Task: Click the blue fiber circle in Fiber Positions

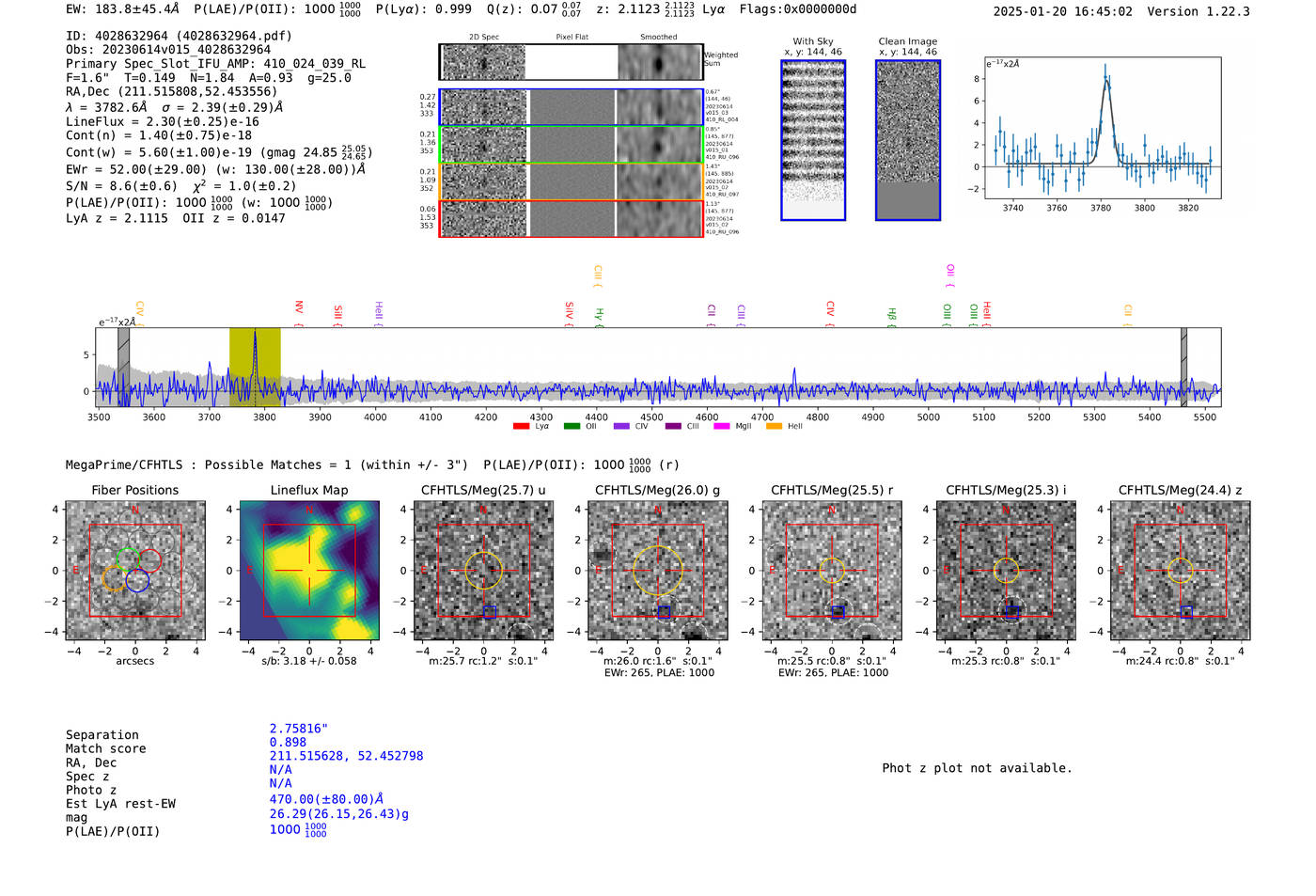Action: coord(137,580)
